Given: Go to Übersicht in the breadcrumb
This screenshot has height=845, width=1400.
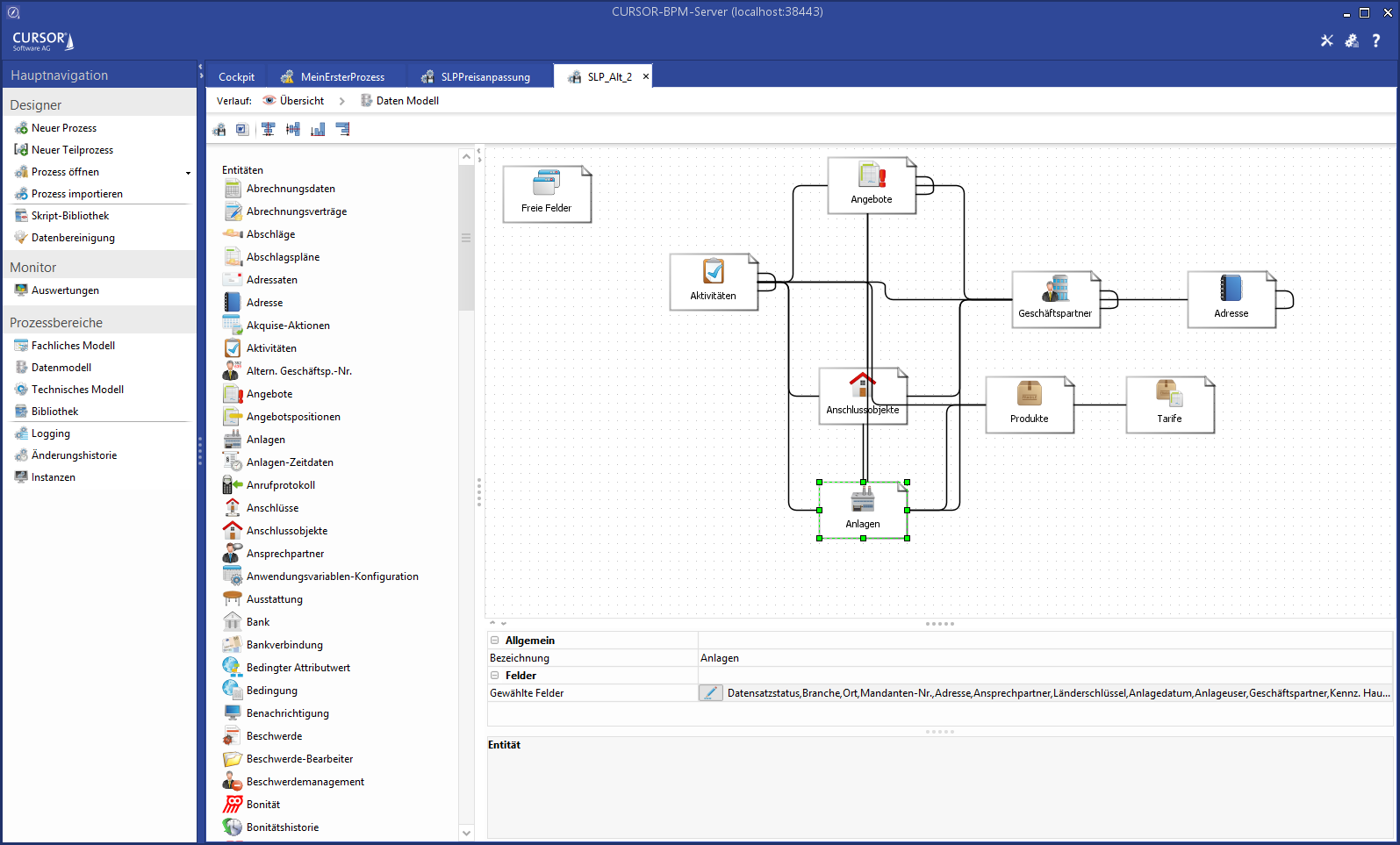Looking at the screenshot, I should (x=301, y=101).
